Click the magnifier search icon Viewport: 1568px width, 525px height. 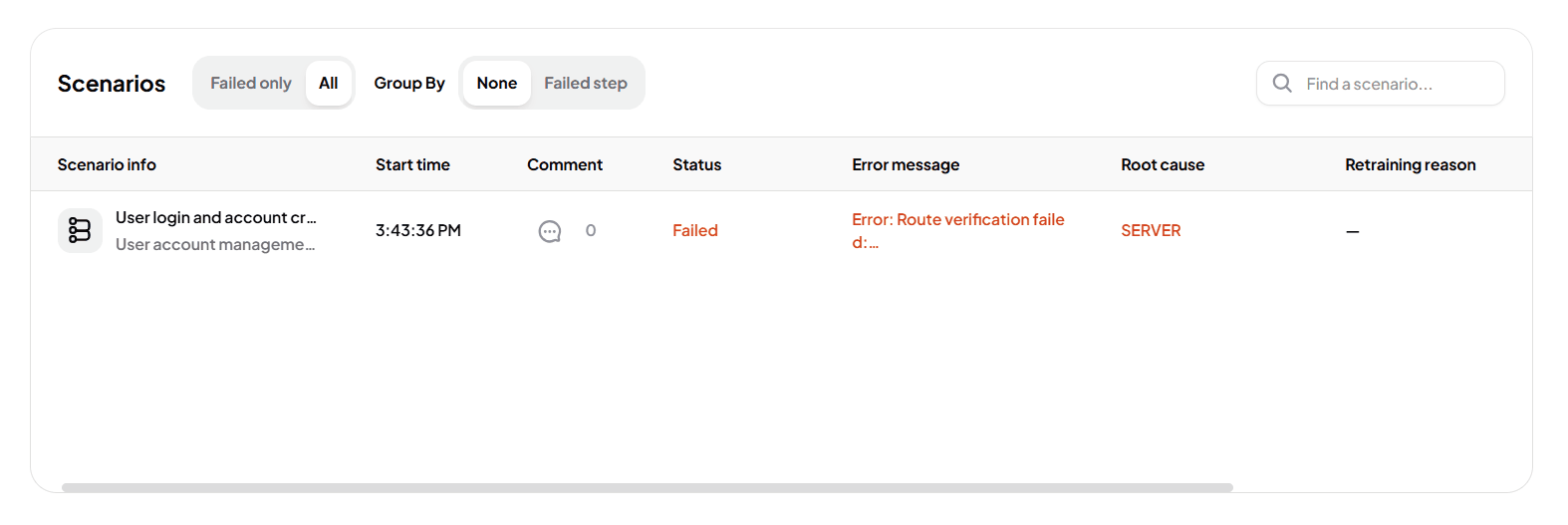[1282, 83]
